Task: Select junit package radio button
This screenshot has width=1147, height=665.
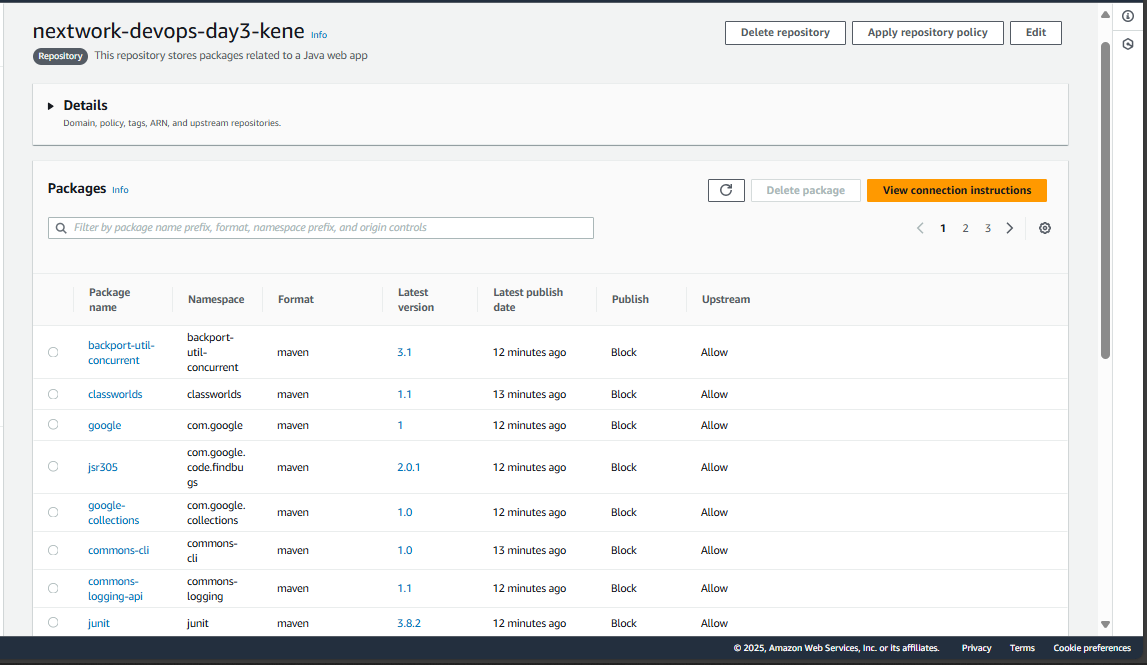Action: click(x=53, y=623)
